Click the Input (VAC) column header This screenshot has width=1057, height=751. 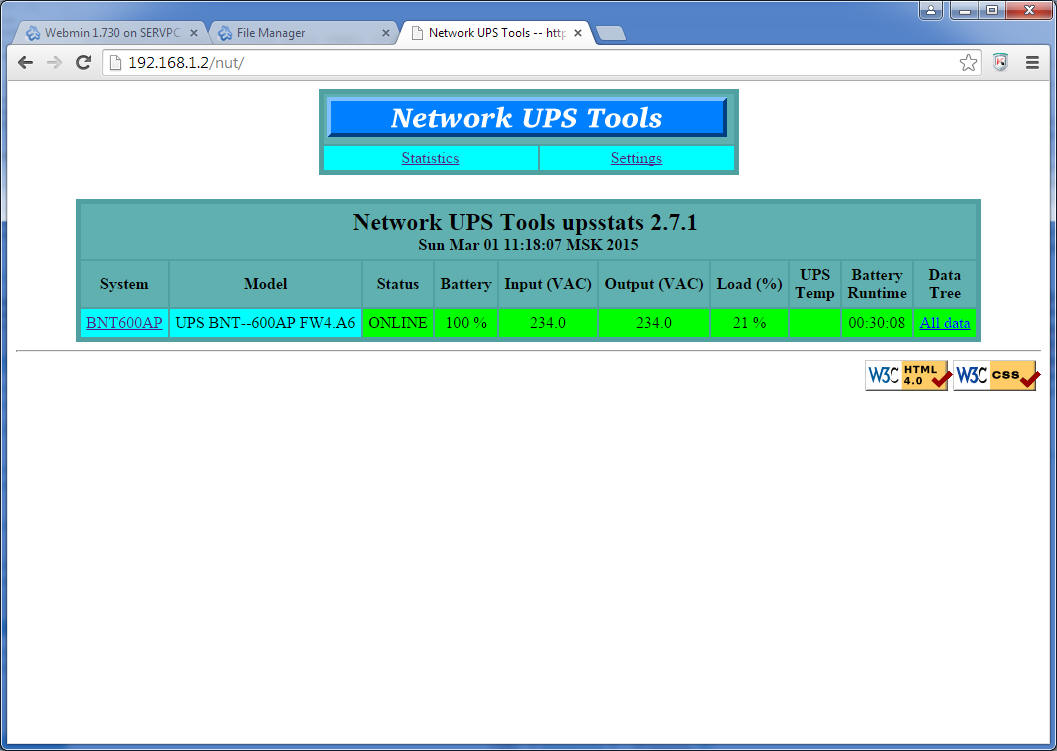click(x=548, y=284)
